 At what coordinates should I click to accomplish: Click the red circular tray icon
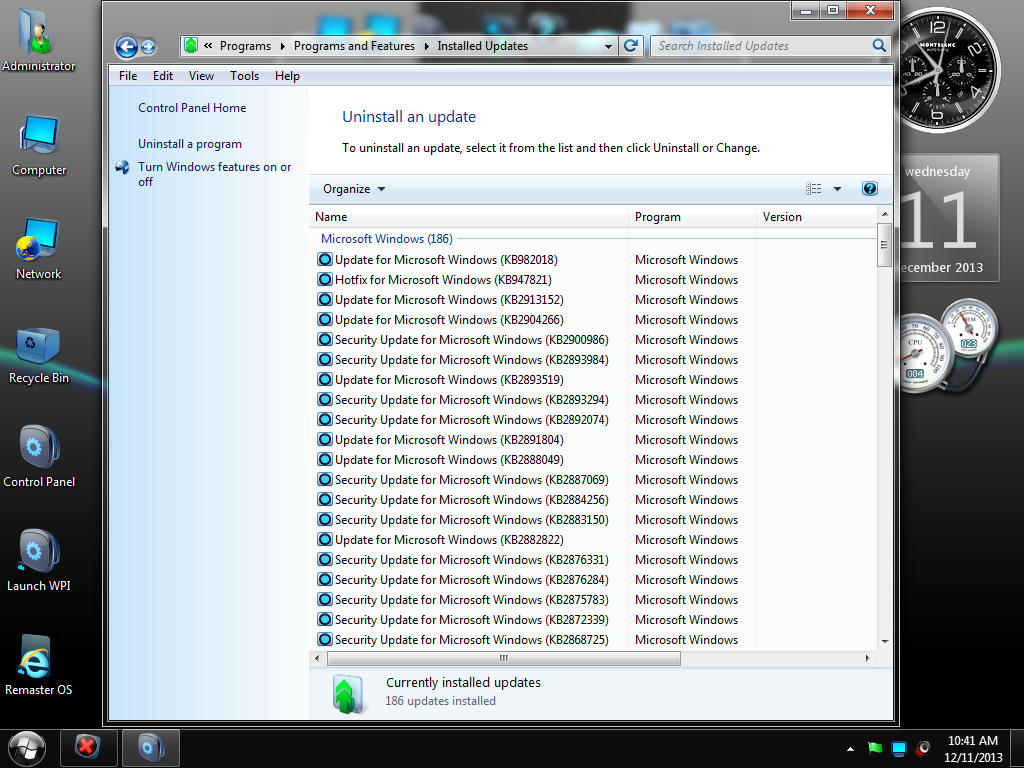[923, 748]
